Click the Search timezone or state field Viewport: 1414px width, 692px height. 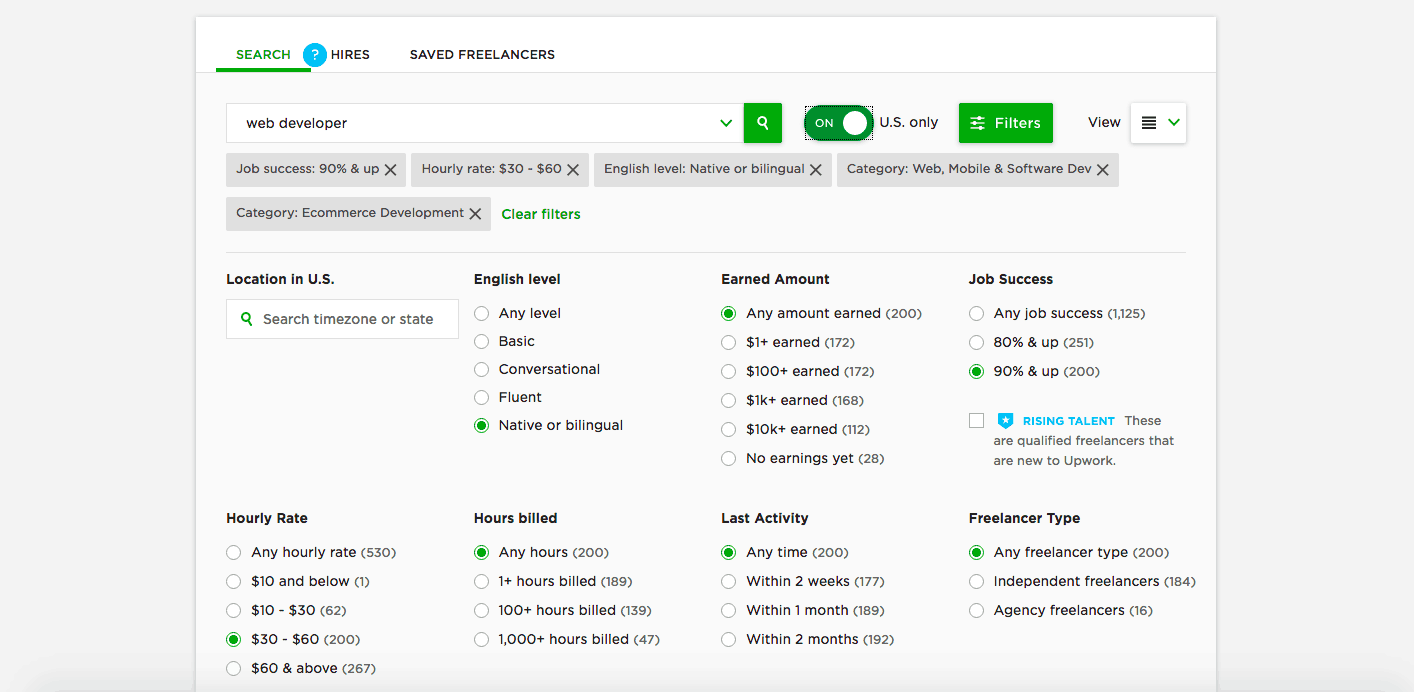click(342, 319)
